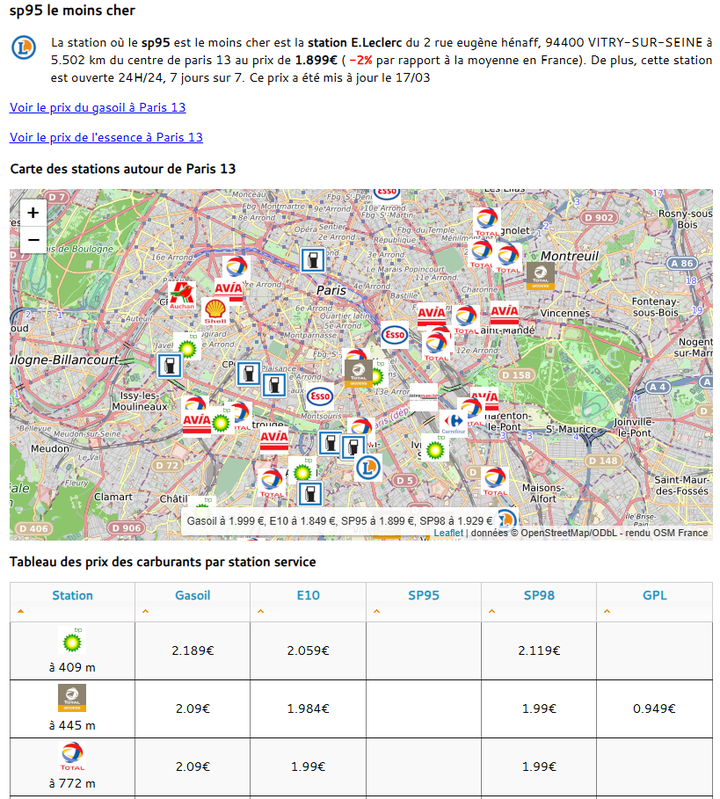Image resolution: width=720 pixels, height=799 pixels.
Task: Click the E.Leclerc station marker on map
Action: tap(368, 467)
